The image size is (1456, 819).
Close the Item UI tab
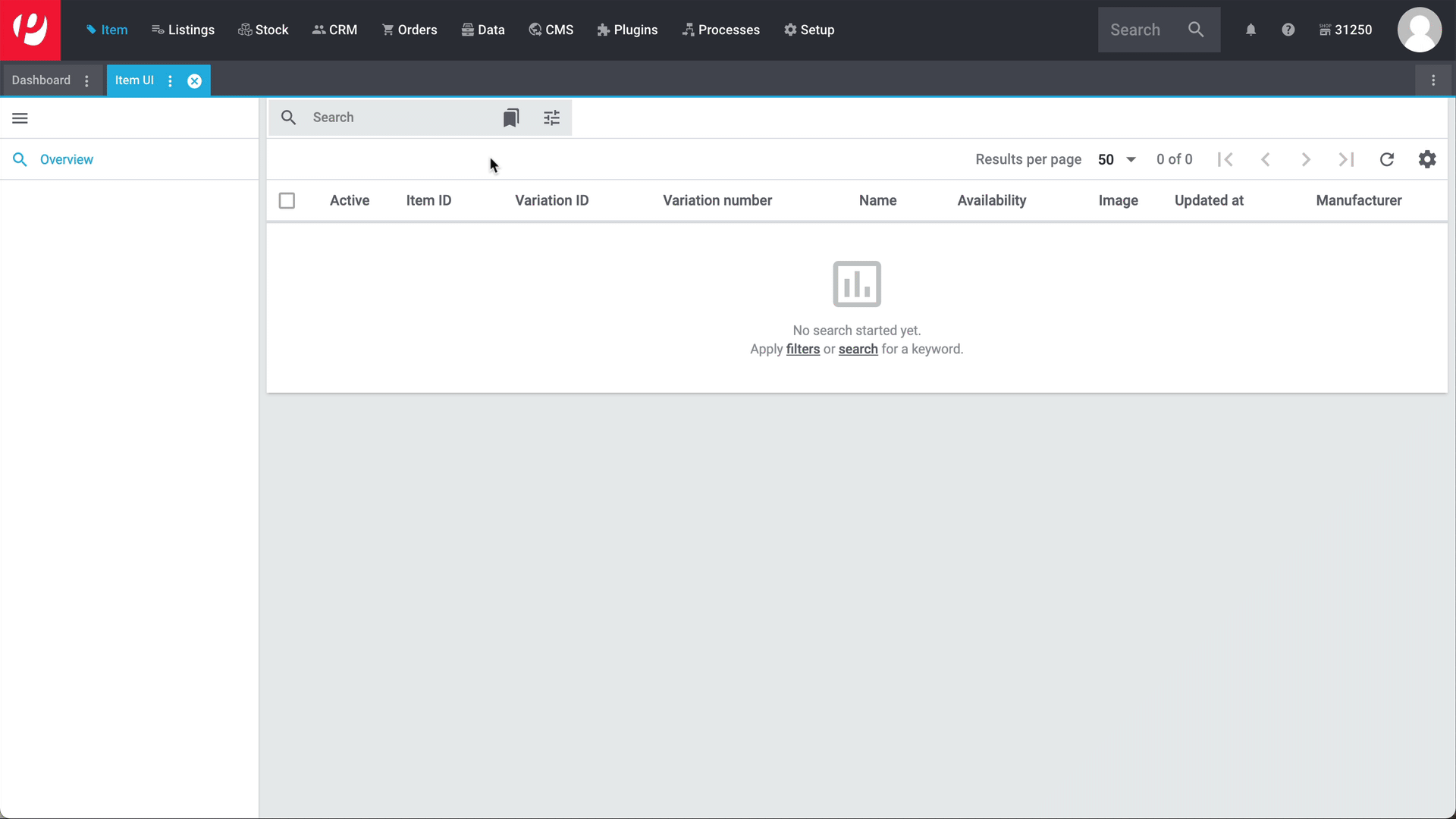(195, 81)
